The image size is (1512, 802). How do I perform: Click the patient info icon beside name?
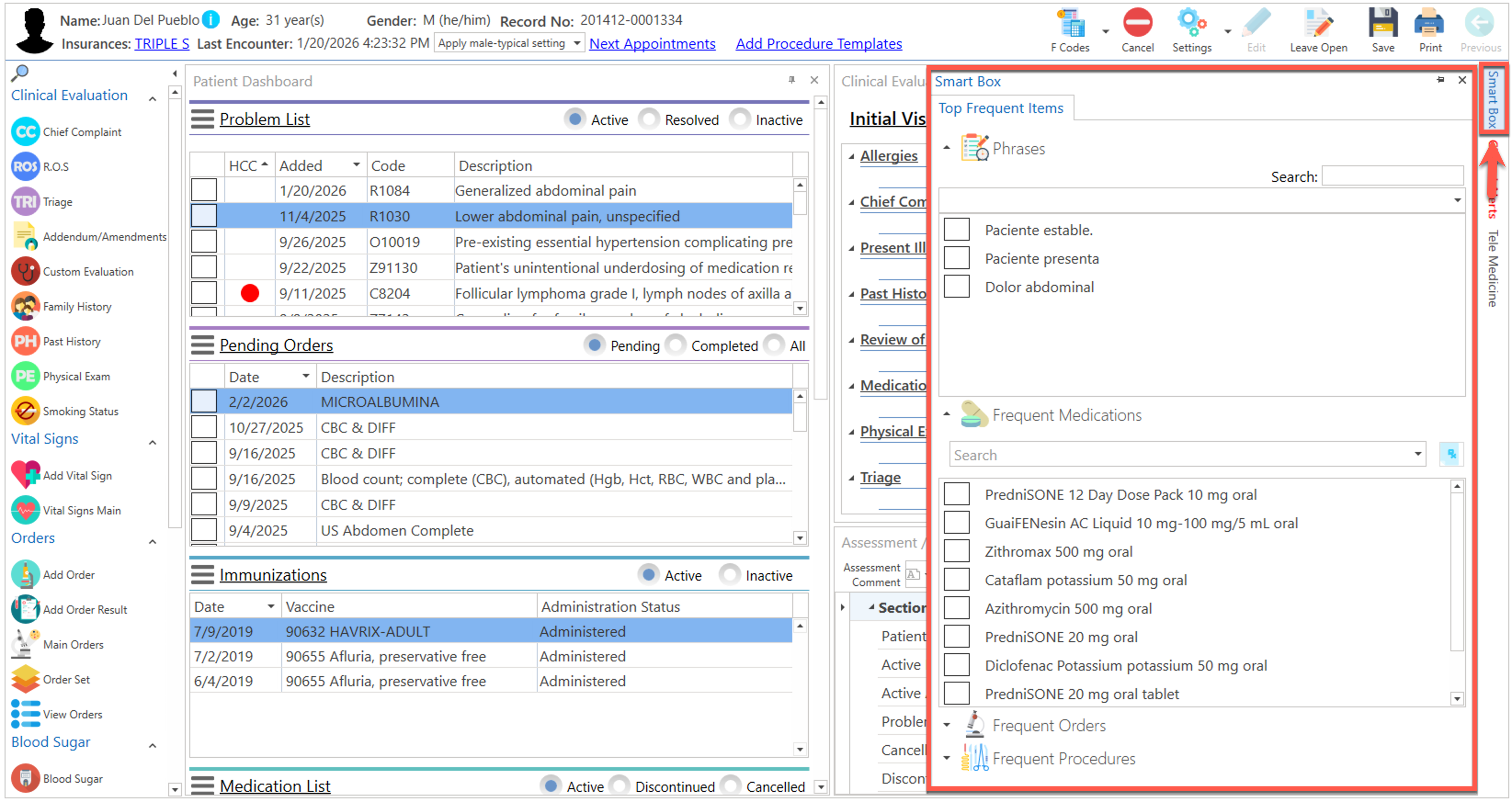pyautogui.click(x=211, y=20)
